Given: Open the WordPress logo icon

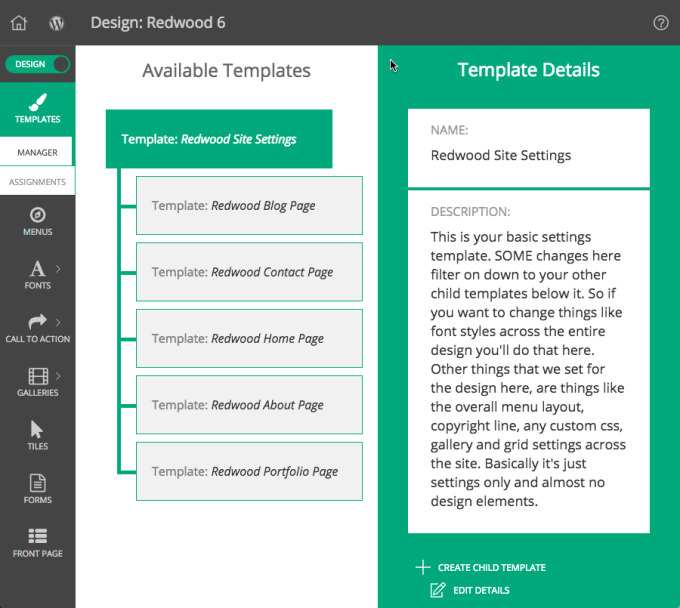Looking at the screenshot, I should click(x=56, y=23).
